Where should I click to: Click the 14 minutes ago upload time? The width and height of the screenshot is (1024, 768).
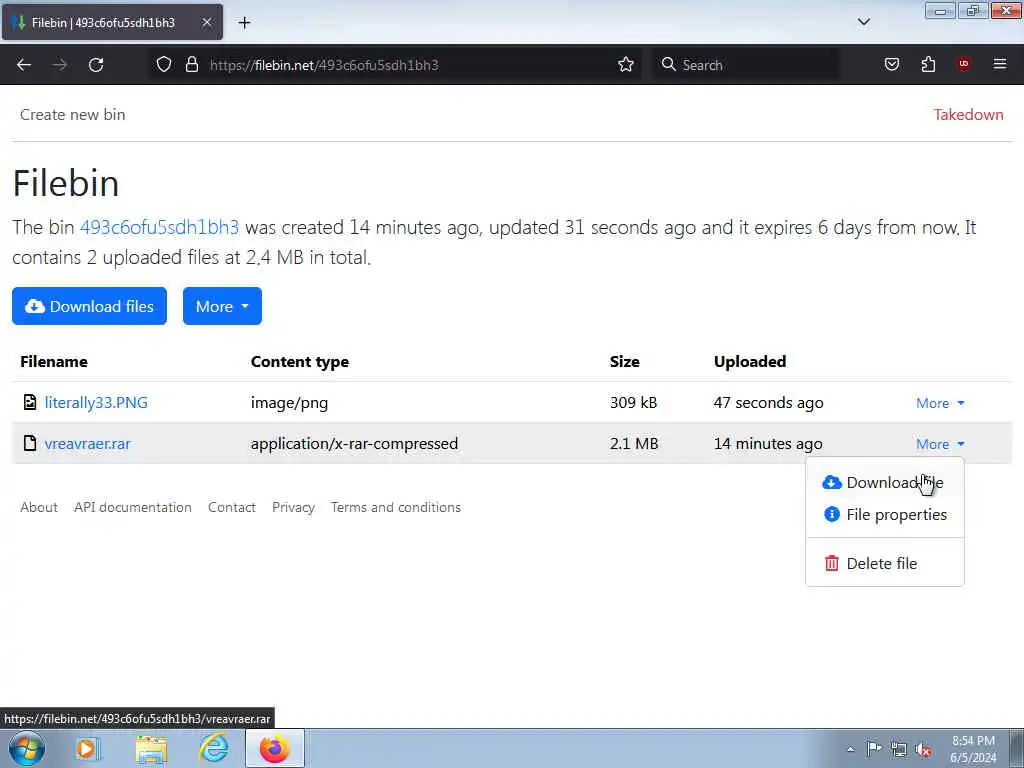[x=768, y=443]
